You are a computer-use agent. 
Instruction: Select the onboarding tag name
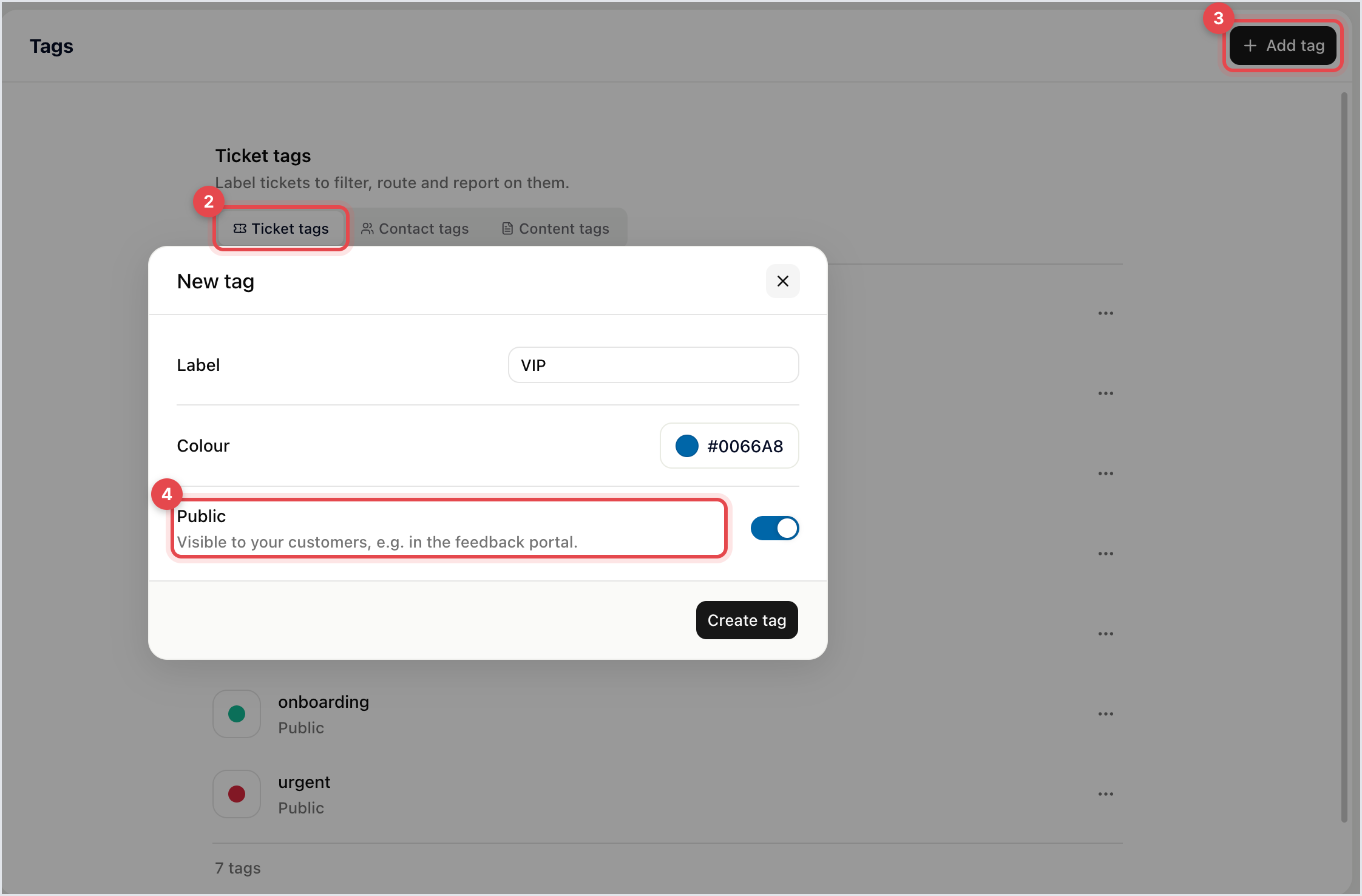pos(324,702)
